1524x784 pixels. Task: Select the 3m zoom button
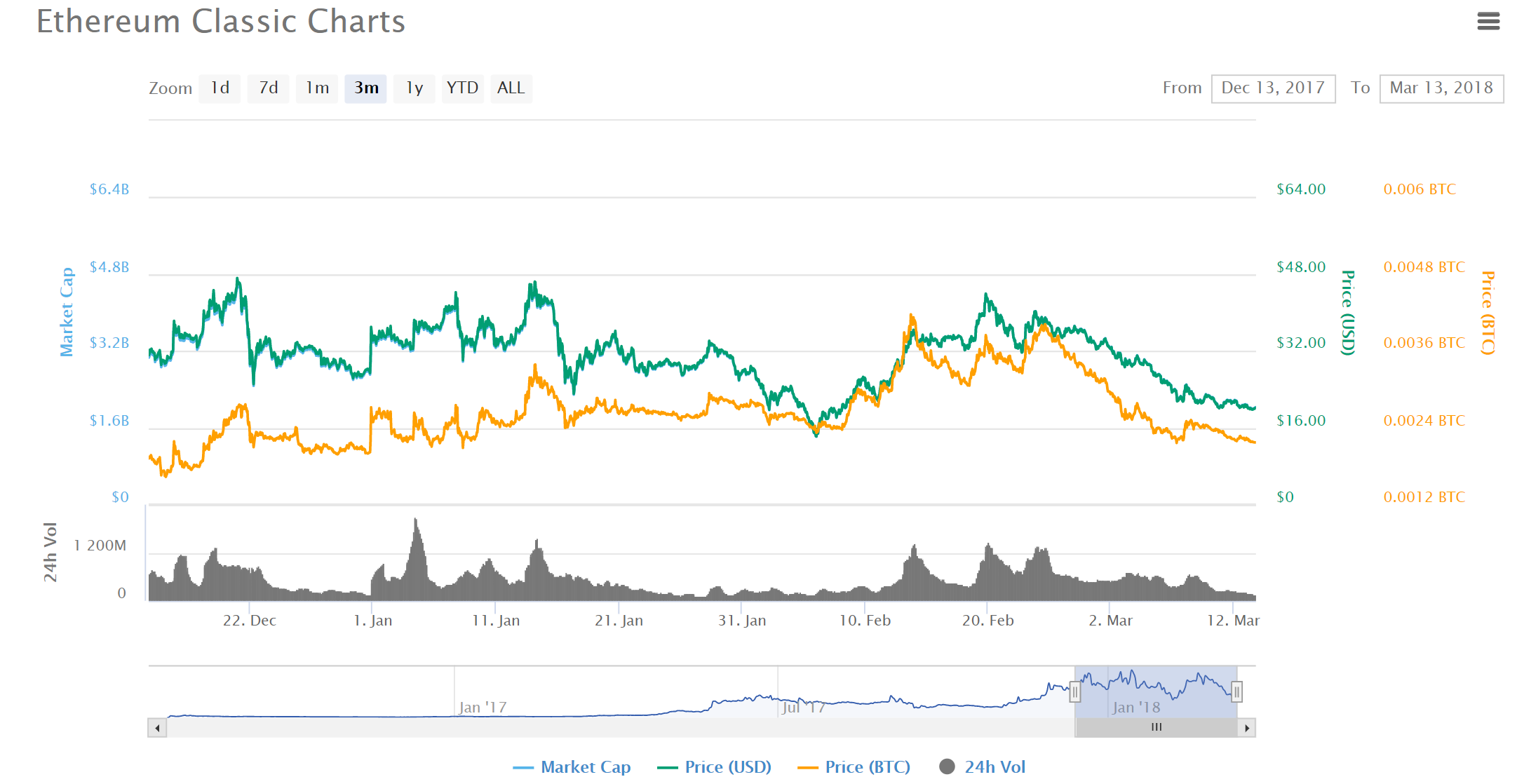click(x=365, y=88)
